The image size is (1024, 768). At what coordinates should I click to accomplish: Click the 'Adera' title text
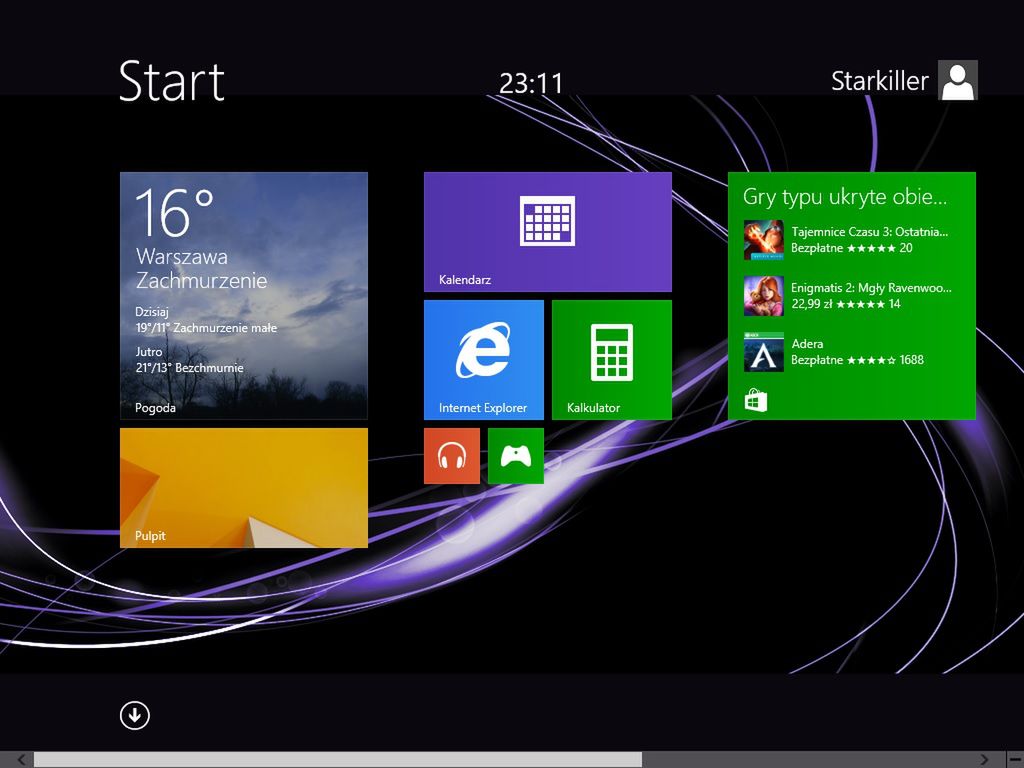[x=807, y=344]
